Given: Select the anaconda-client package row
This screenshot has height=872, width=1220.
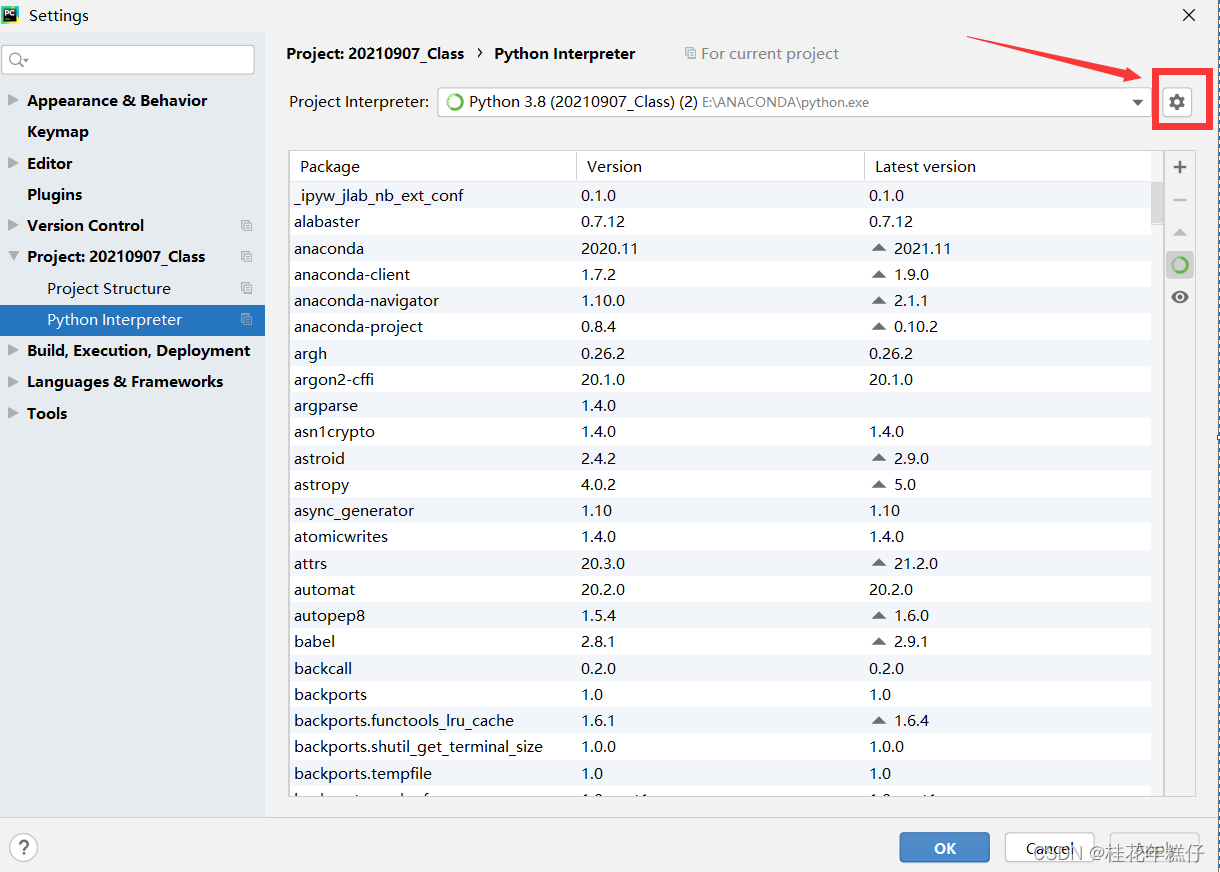Looking at the screenshot, I should 720,274.
